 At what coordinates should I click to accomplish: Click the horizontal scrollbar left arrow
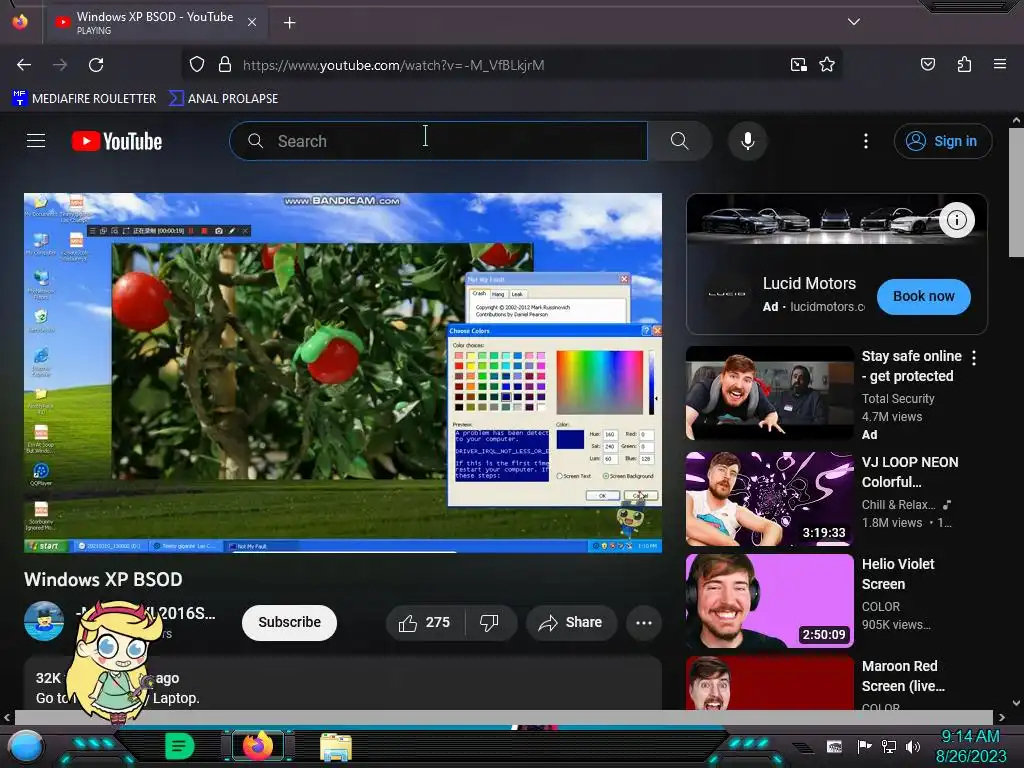pyautogui.click(x=7, y=718)
